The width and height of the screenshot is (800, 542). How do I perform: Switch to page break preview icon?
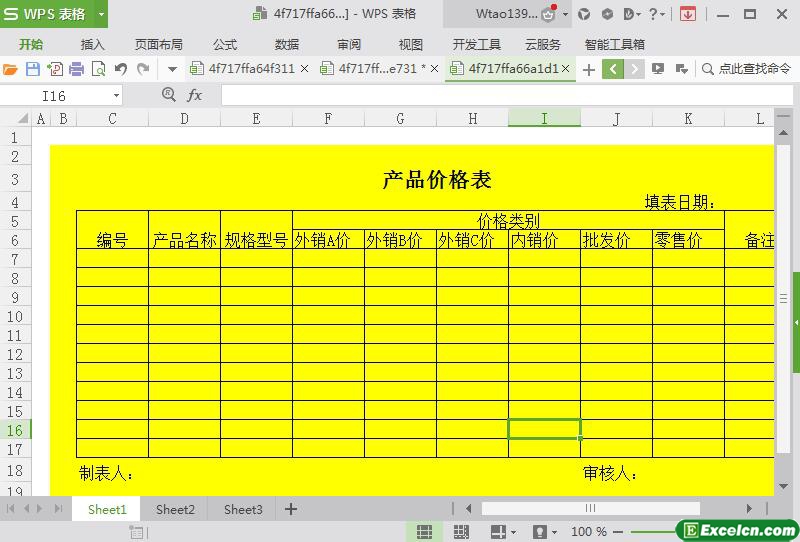coord(461,532)
